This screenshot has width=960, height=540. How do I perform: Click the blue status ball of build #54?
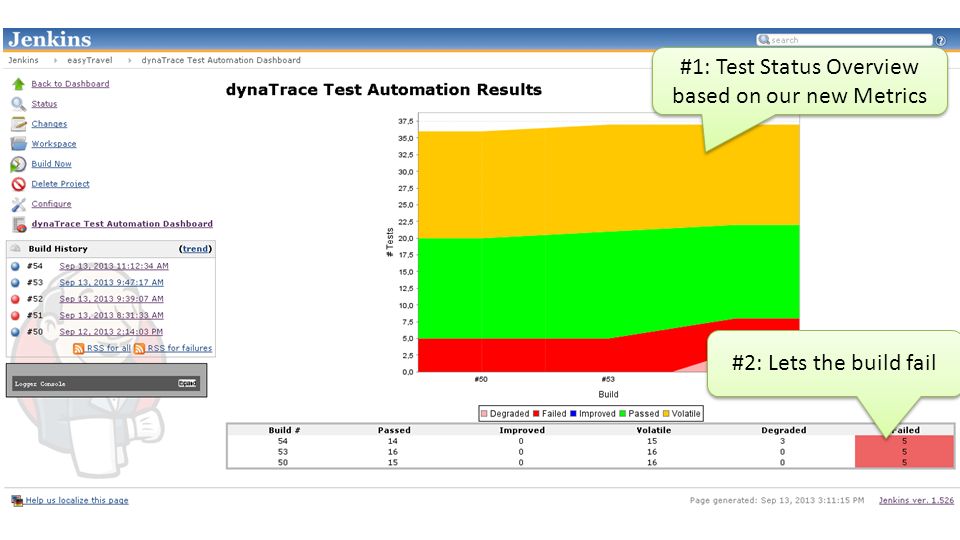[15, 266]
